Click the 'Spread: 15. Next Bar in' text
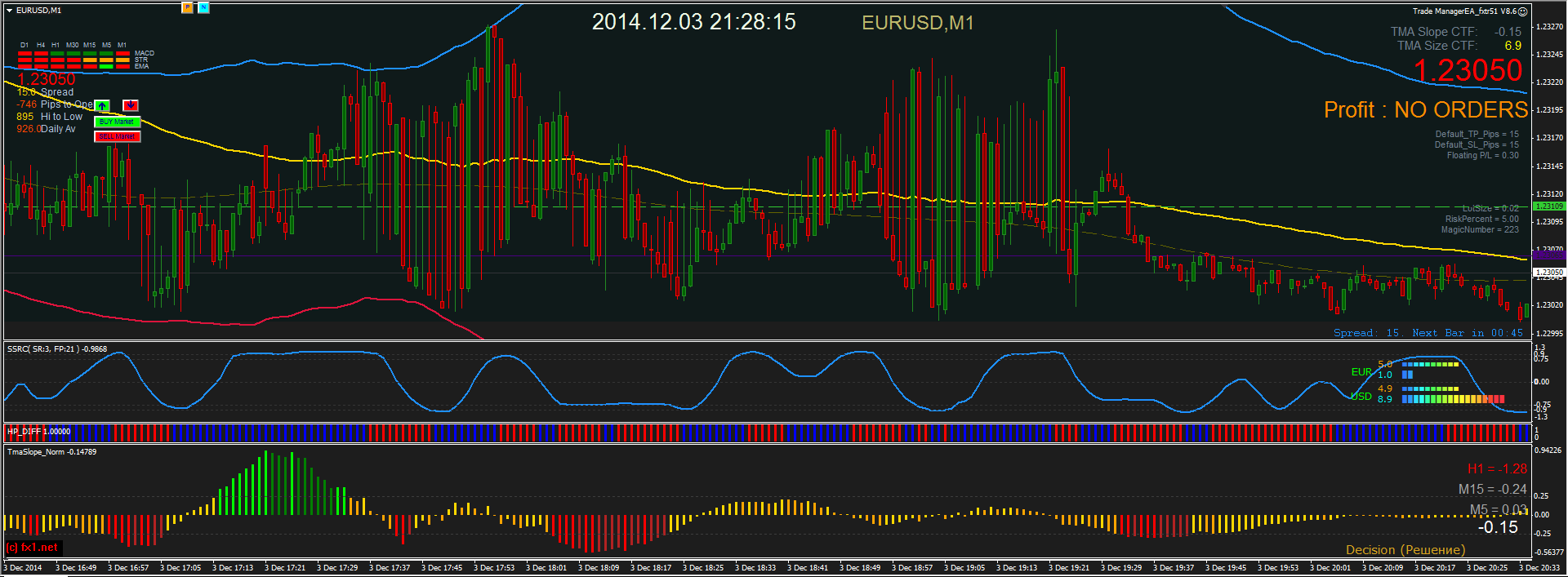This screenshot has width=1568, height=577. click(1410, 333)
